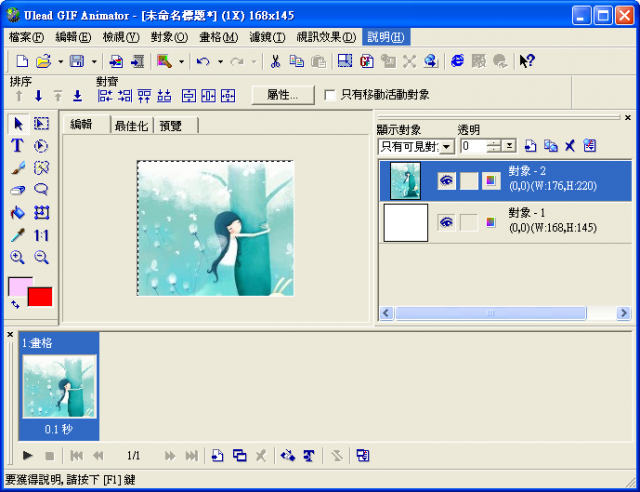Delete object with X icon in panel
Image resolution: width=640 pixels, height=492 pixels.
[570, 146]
